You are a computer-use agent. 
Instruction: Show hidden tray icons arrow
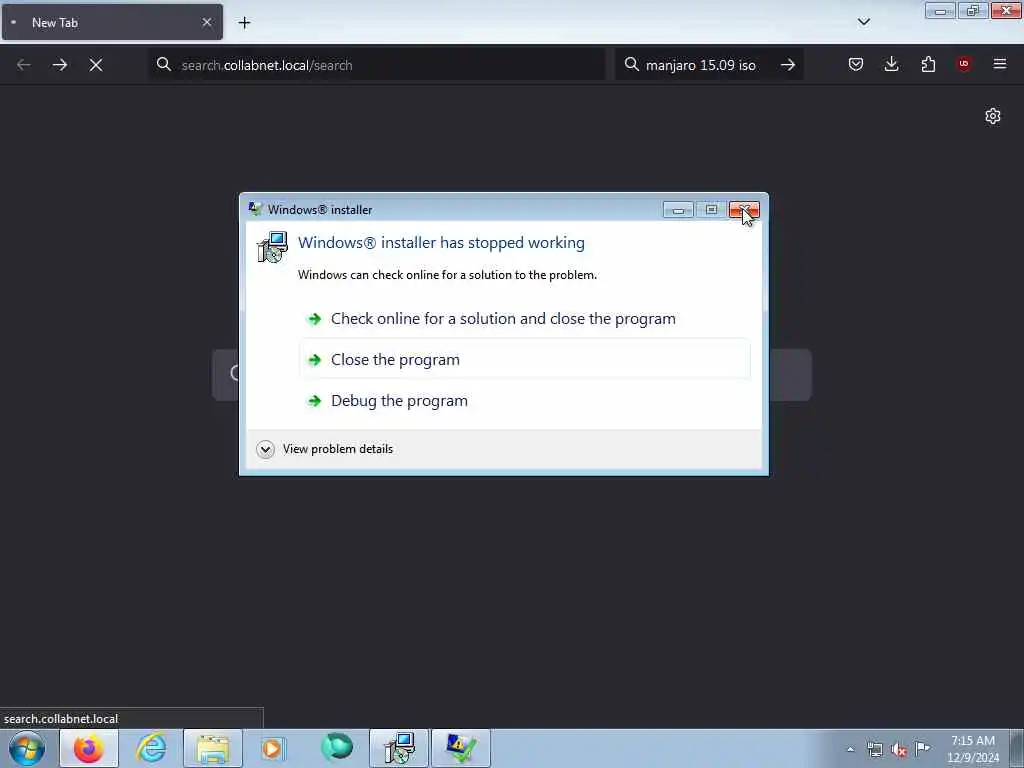850,749
